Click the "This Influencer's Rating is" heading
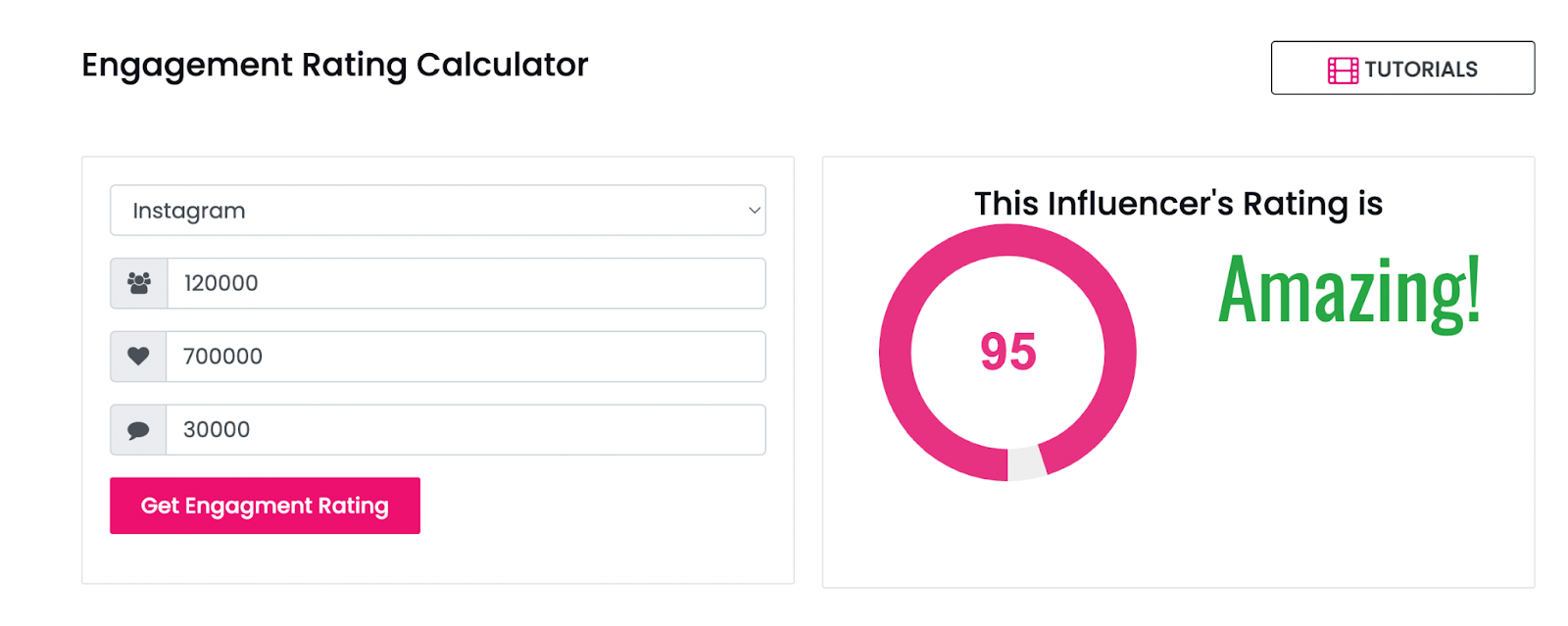This screenshot has width=1568, height=626. tap(1178, 204)
